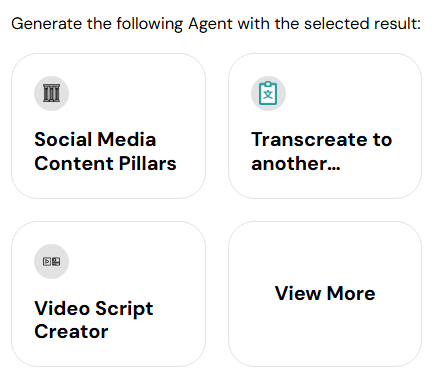
Task: Show more agents via View More
Action: click(325, 294)
